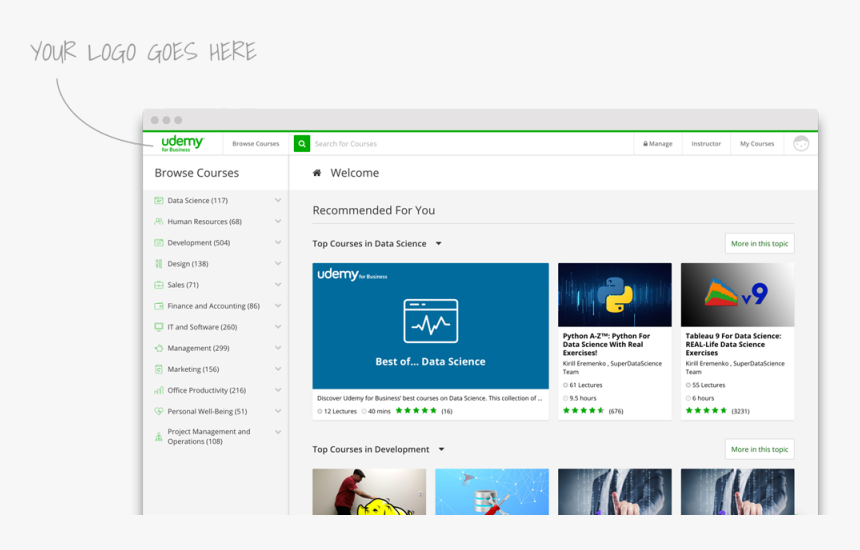The image size is (860, 550).
Task: Click the Sales category icon
Action: pos(159,285)
